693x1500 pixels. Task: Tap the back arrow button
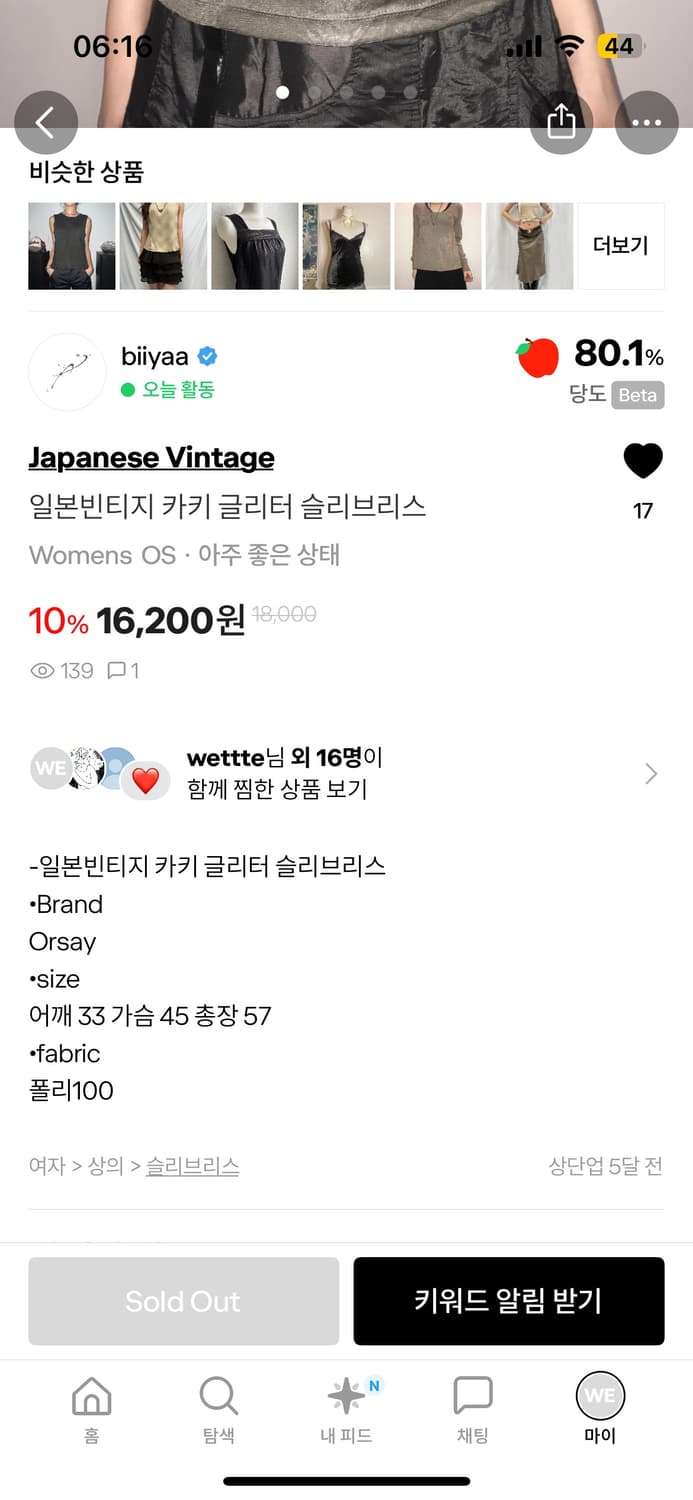tap(45, 122)
